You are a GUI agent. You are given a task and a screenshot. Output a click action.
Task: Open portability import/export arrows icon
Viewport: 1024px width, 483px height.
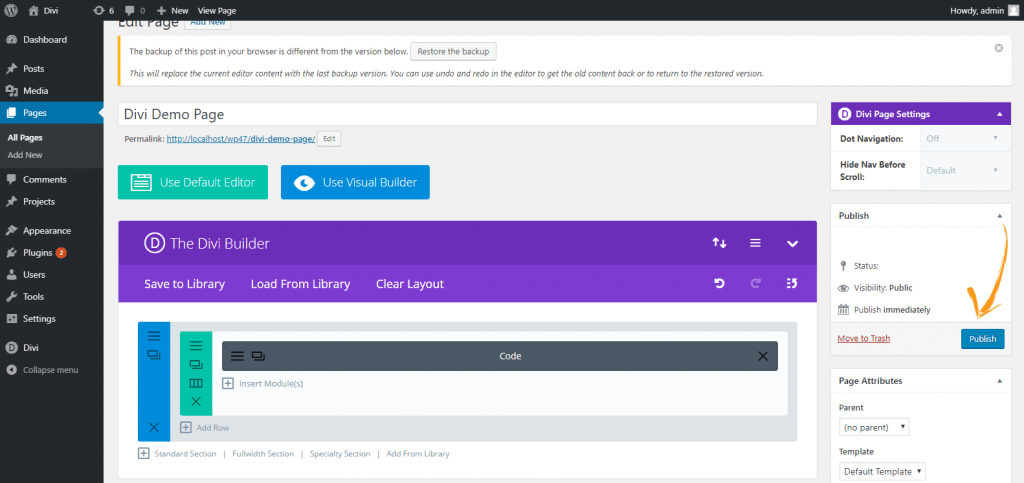[719, 243]
